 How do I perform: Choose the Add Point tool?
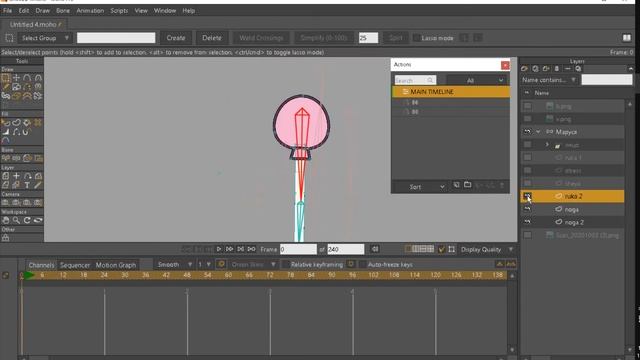click(27, 78)
